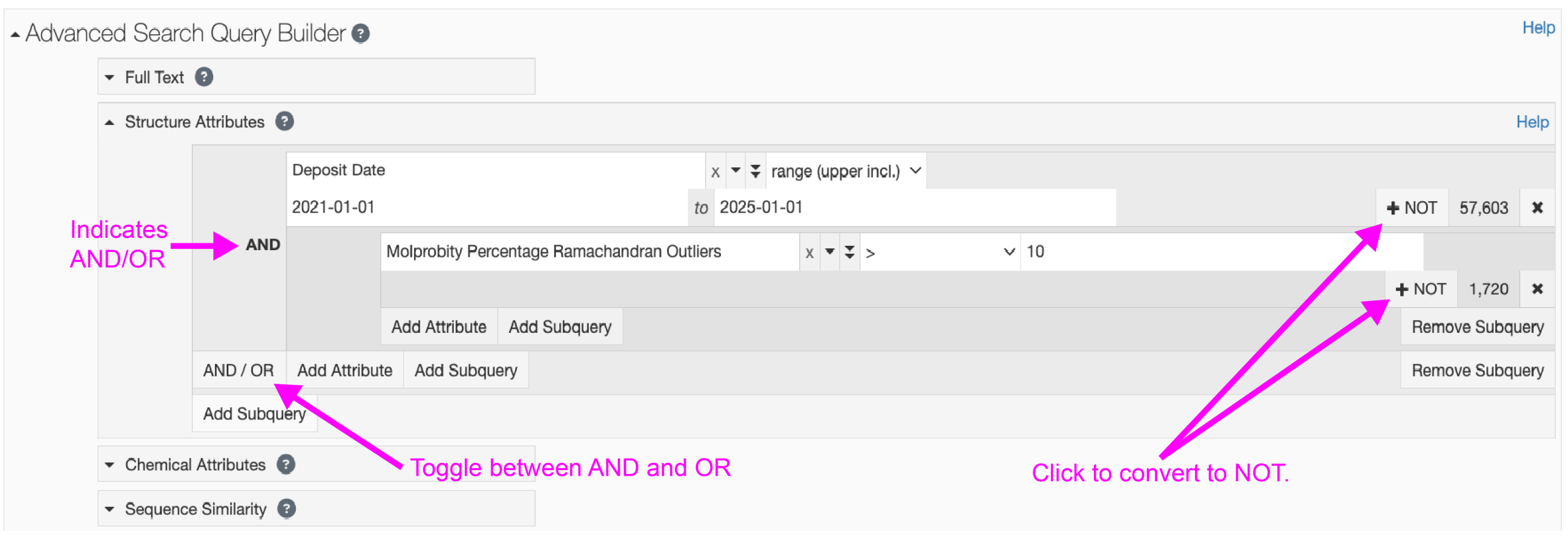Click the Sequence Similarity help icon
Screen dimensions: 1568x537
point(286,509)
